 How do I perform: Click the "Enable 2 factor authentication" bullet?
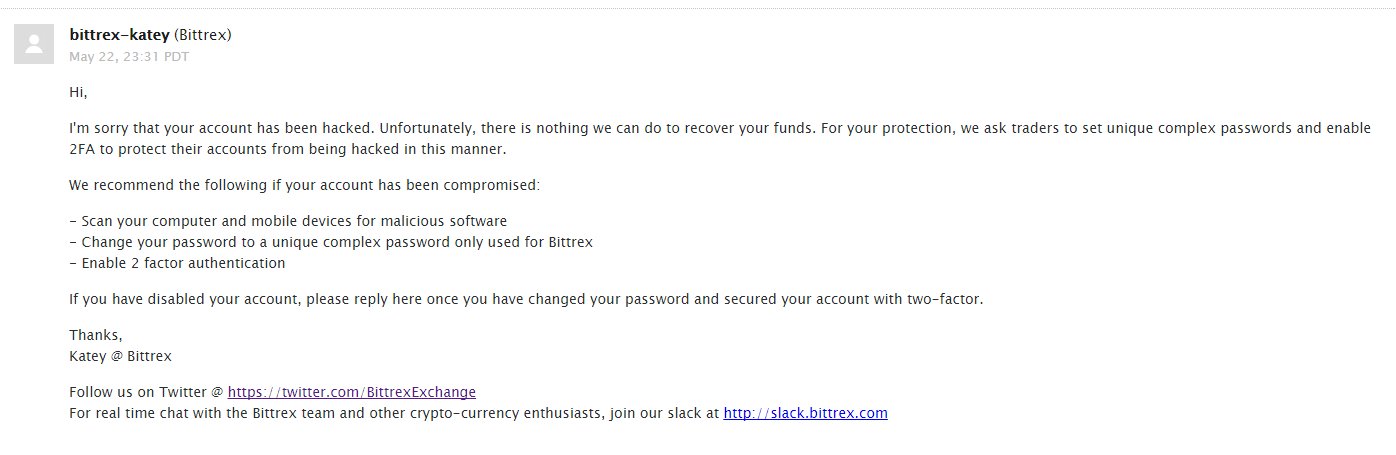(x=177, y=263)
